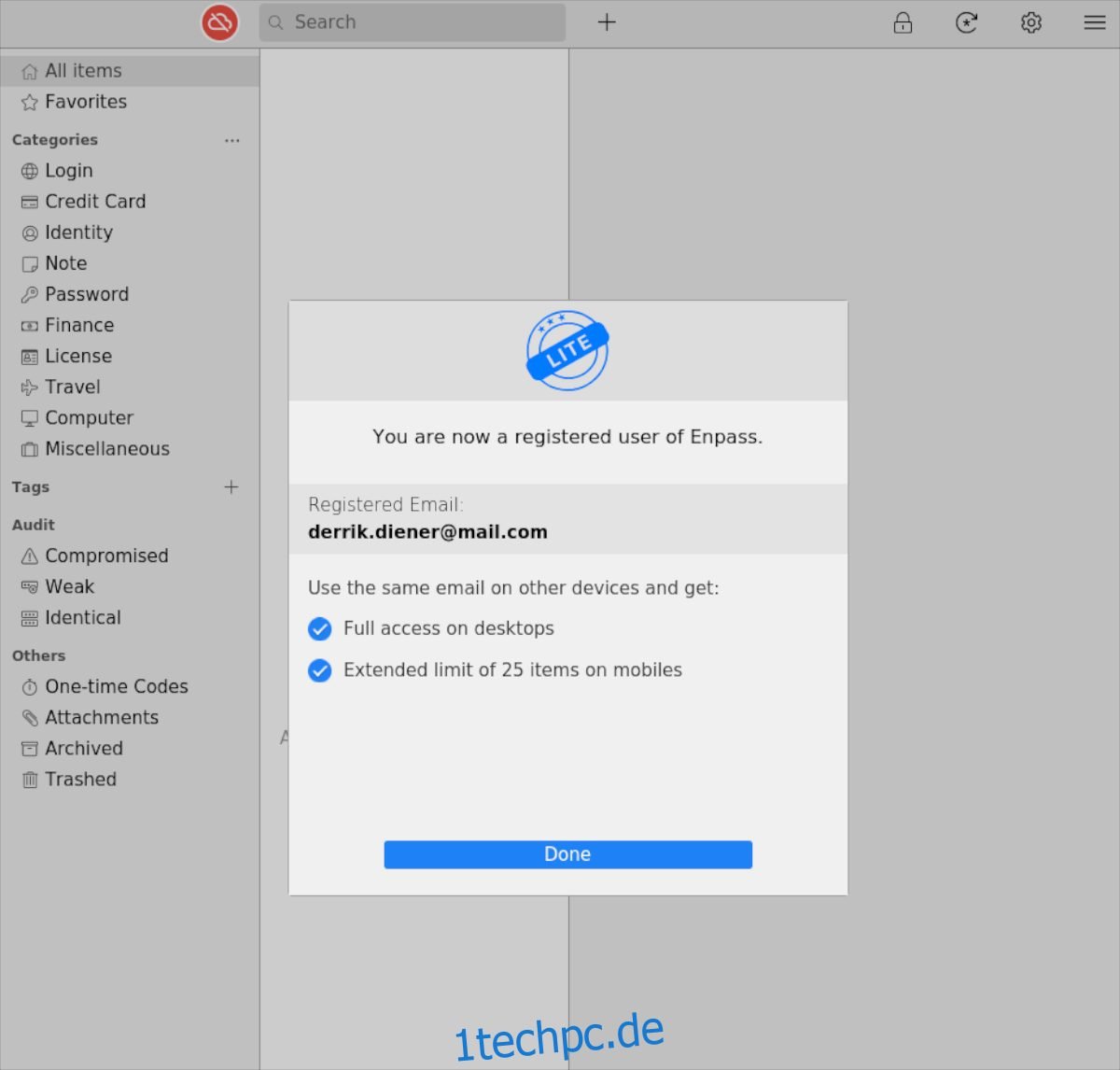
Task: Click the Search field
Action: [413, 22]
